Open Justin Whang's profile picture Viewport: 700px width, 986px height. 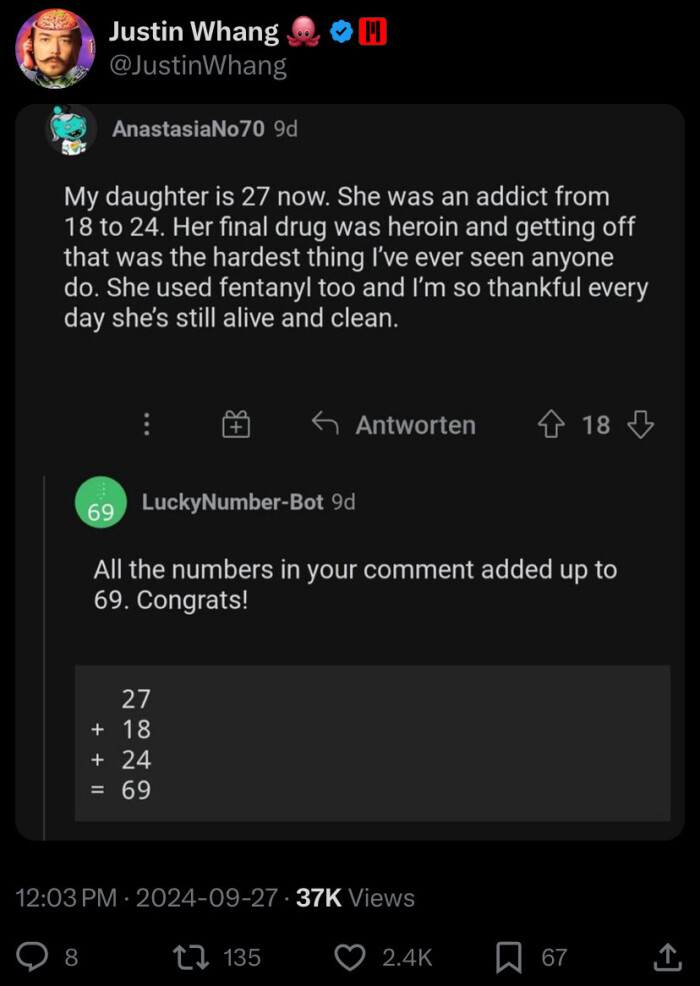click(x=56, y=49)
